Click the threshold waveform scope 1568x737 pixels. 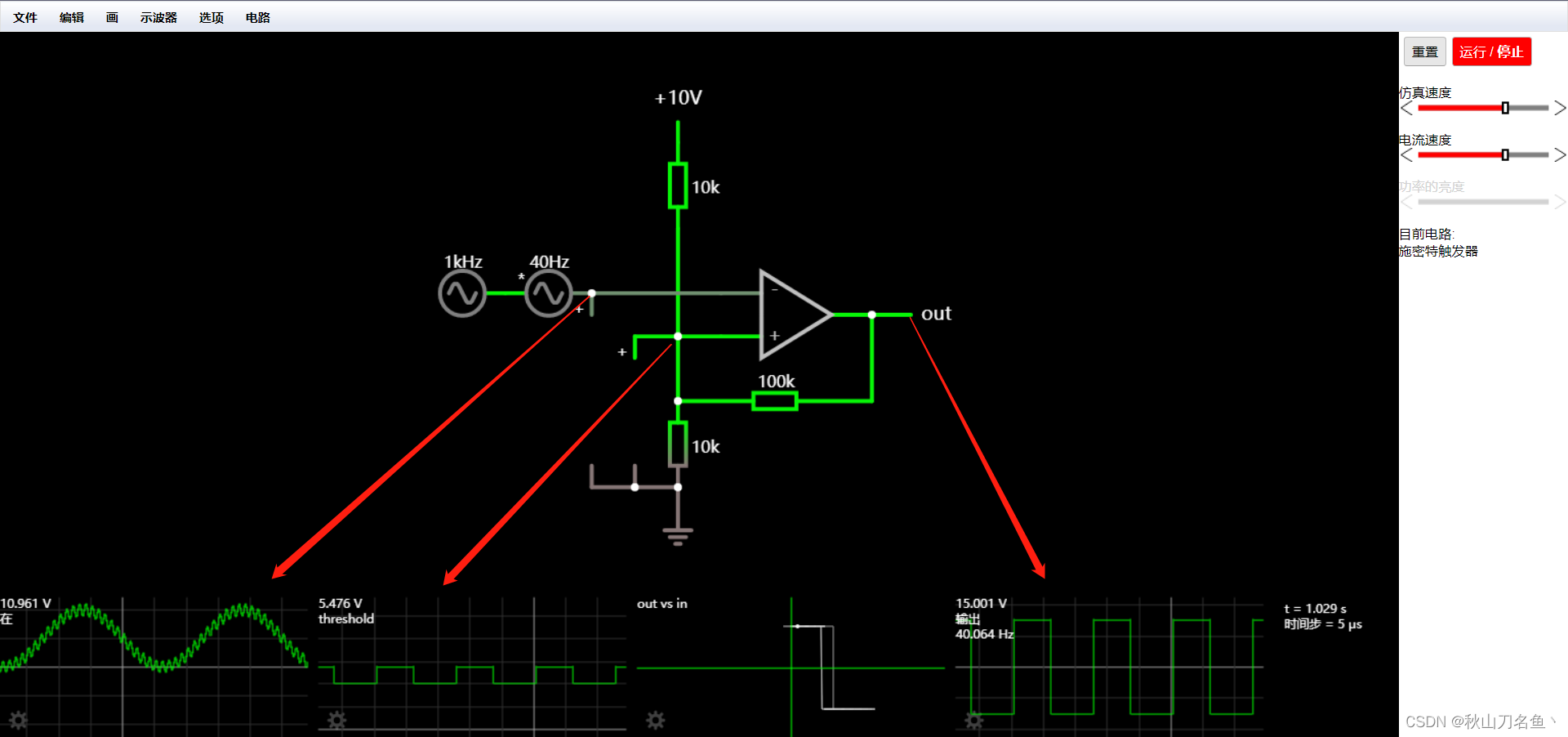472,666
